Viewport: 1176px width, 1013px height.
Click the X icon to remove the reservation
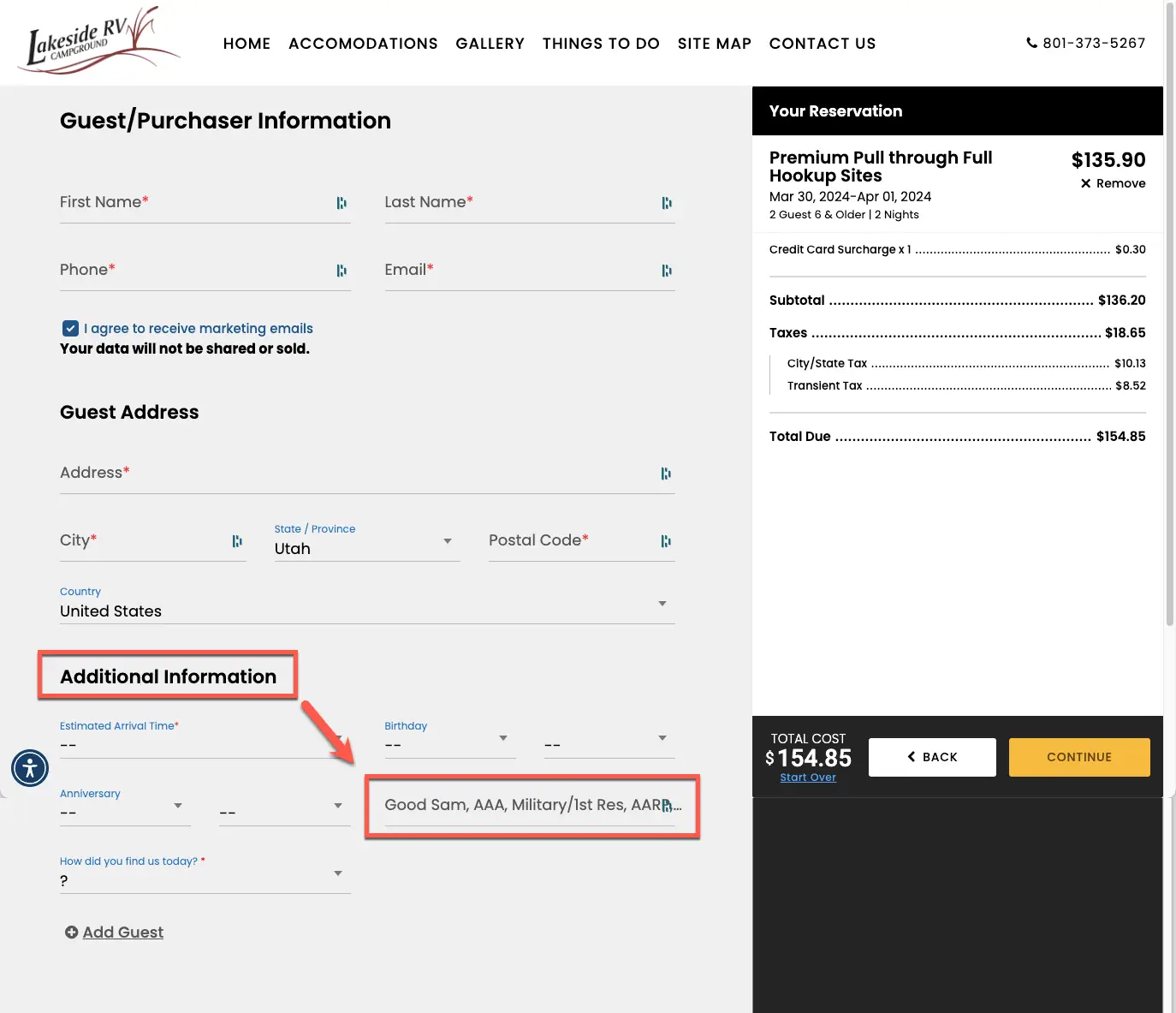pos(1085,183)
